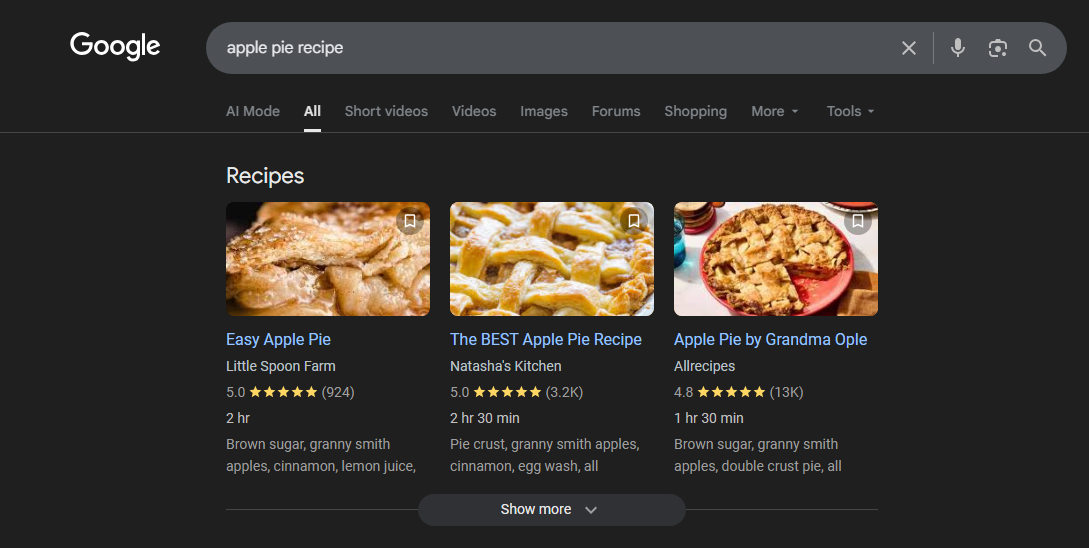The image size is (1089, 548).
Task: Expand recipes with Show more
Action: (x=551, y=510)
